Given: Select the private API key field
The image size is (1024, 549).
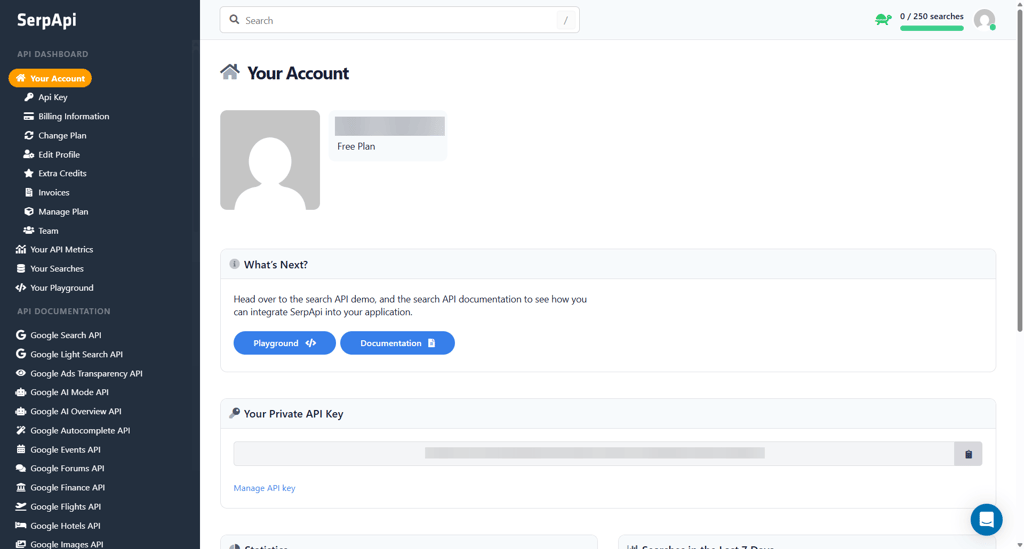Looking at the screenshot, I should click(594, 454).
